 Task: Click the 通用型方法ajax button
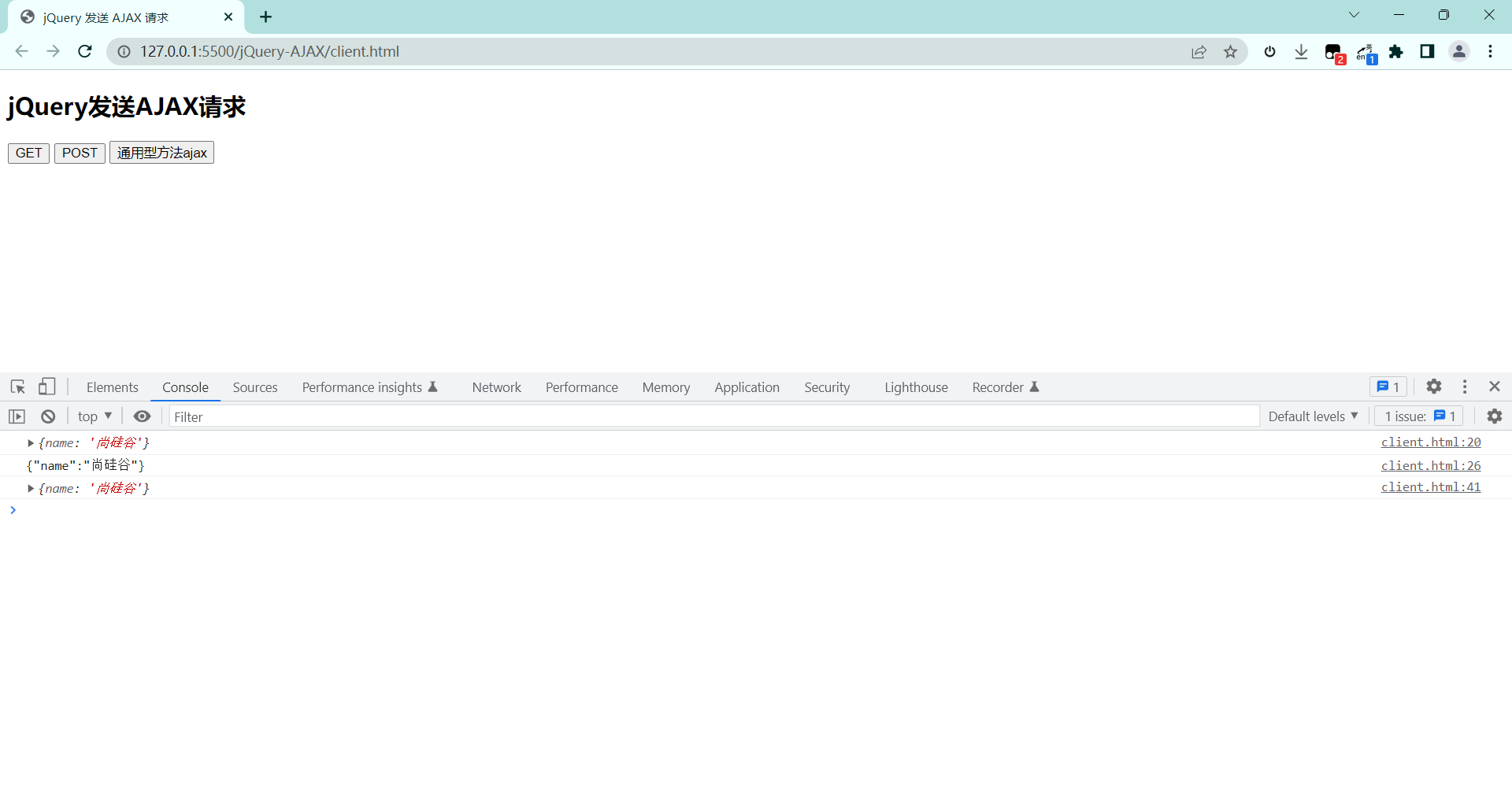click(161, 153)
